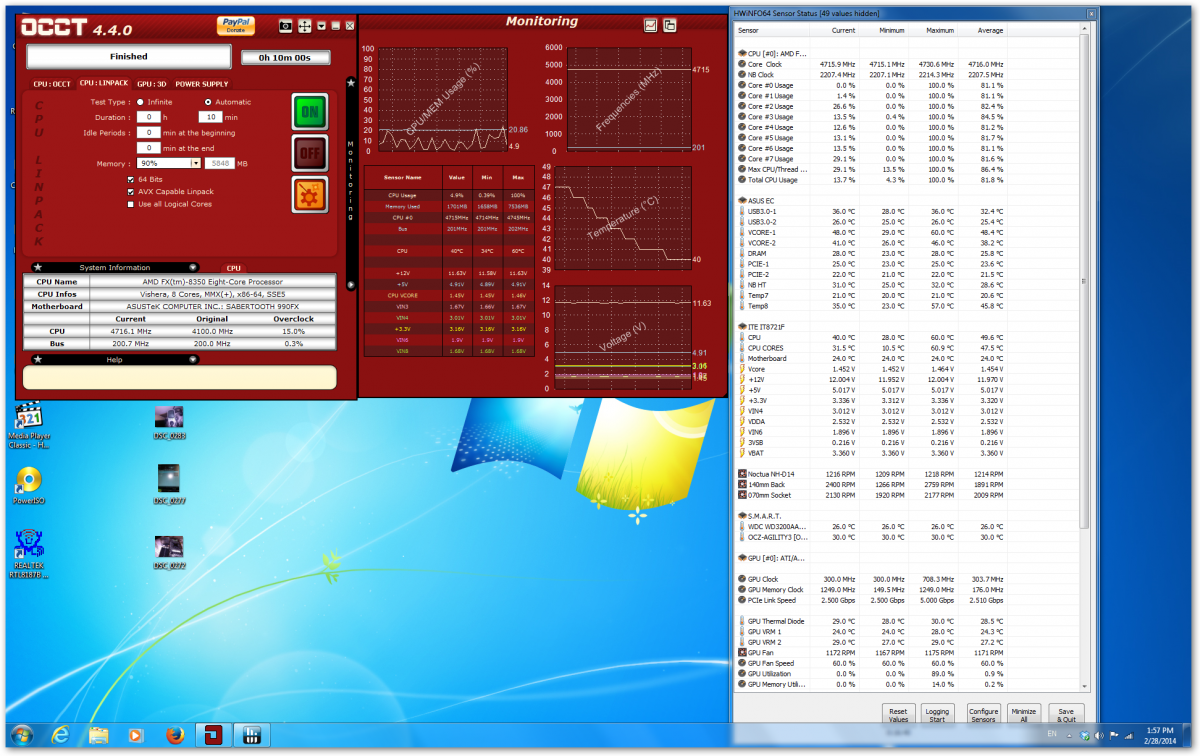Click idle minutes at the beginning field
1200x756 pixels.
pos(148,132)
